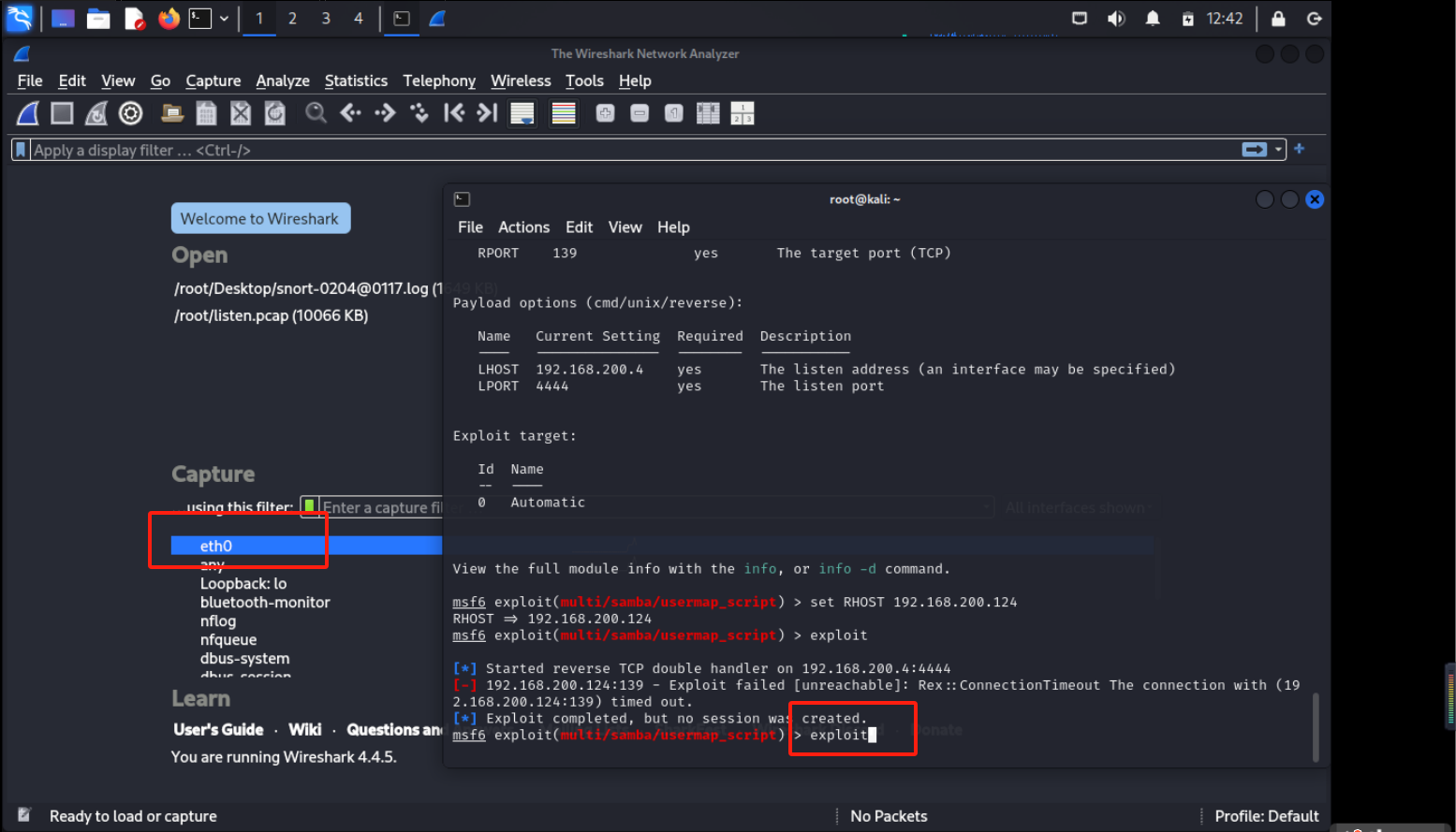Go forward in packet history arrow

tap(385, 113)
